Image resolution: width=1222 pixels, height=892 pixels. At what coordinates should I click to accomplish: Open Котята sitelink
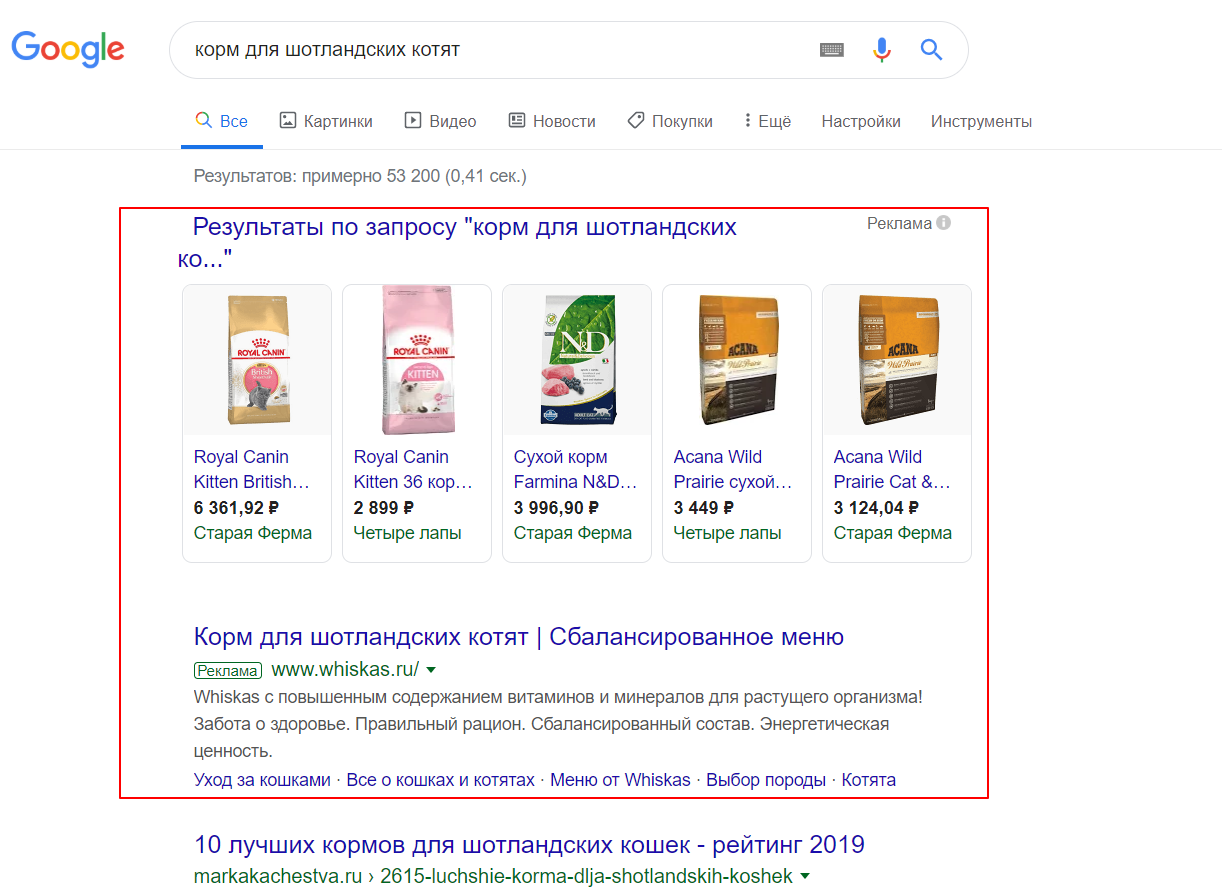point(869,780)
